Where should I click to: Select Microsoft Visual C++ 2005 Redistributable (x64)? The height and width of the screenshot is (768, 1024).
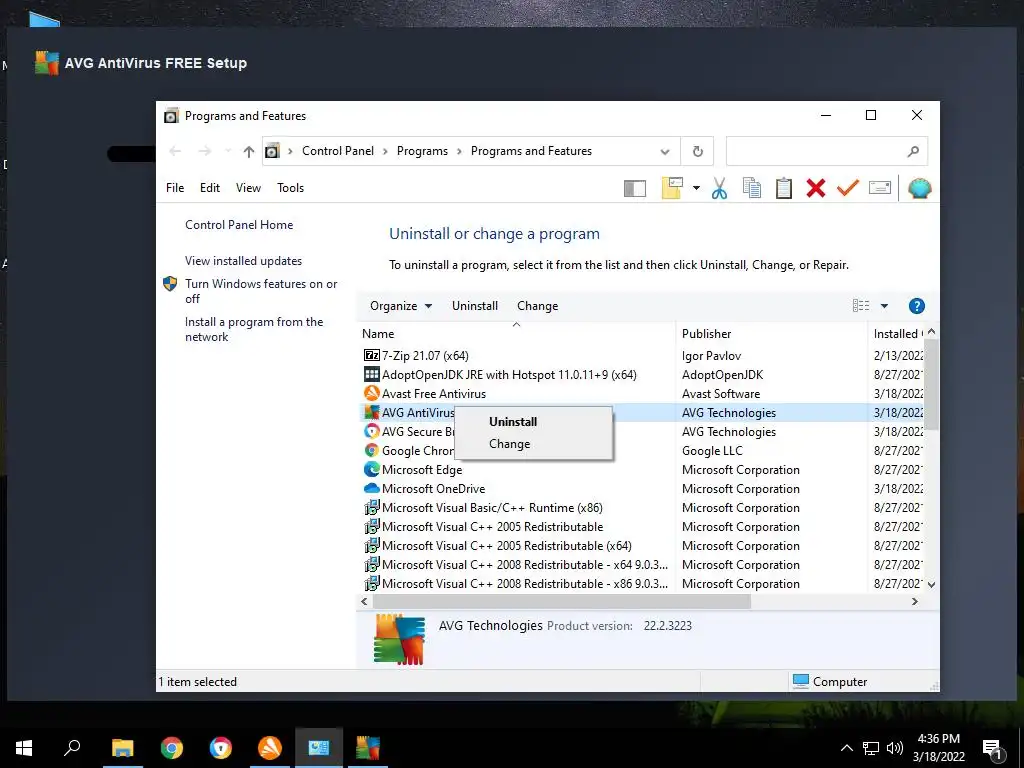(507, 545)
